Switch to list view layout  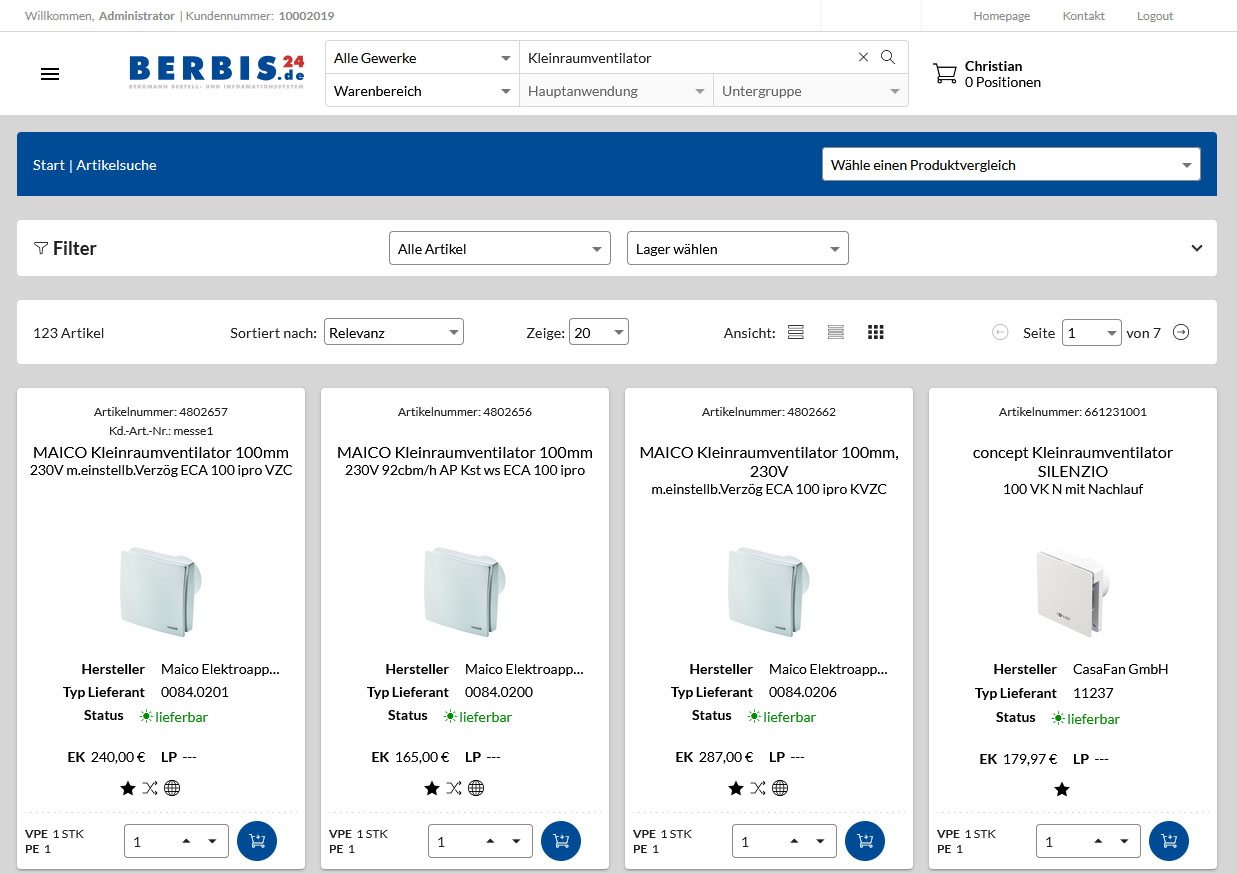(796, 332)
